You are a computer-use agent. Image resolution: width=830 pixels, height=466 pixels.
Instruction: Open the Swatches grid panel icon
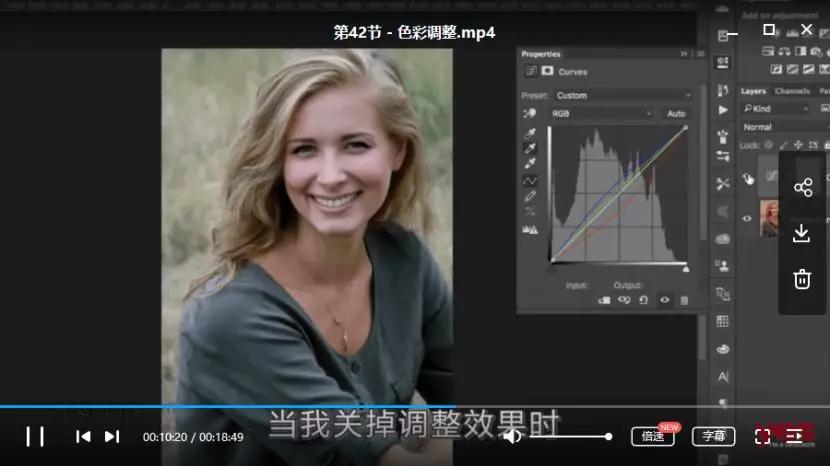pyautogui.click(x=723, y=321)
